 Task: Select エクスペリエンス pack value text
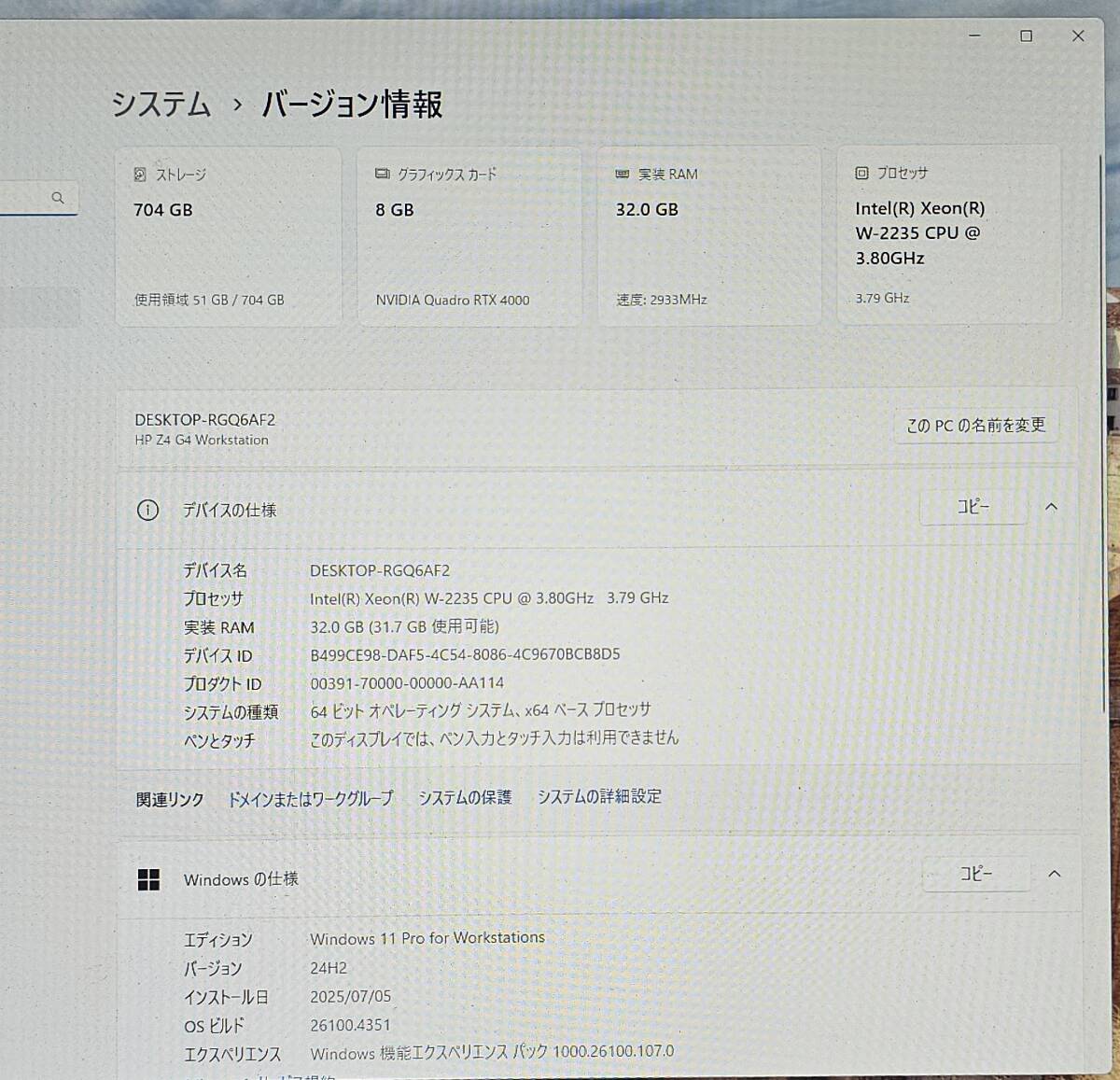pos(492,1052)
